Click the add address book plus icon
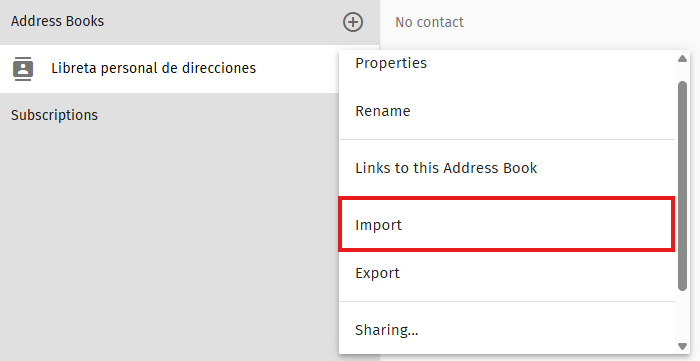Viewport: 700px width, 361px height. (x=353, y=22)
